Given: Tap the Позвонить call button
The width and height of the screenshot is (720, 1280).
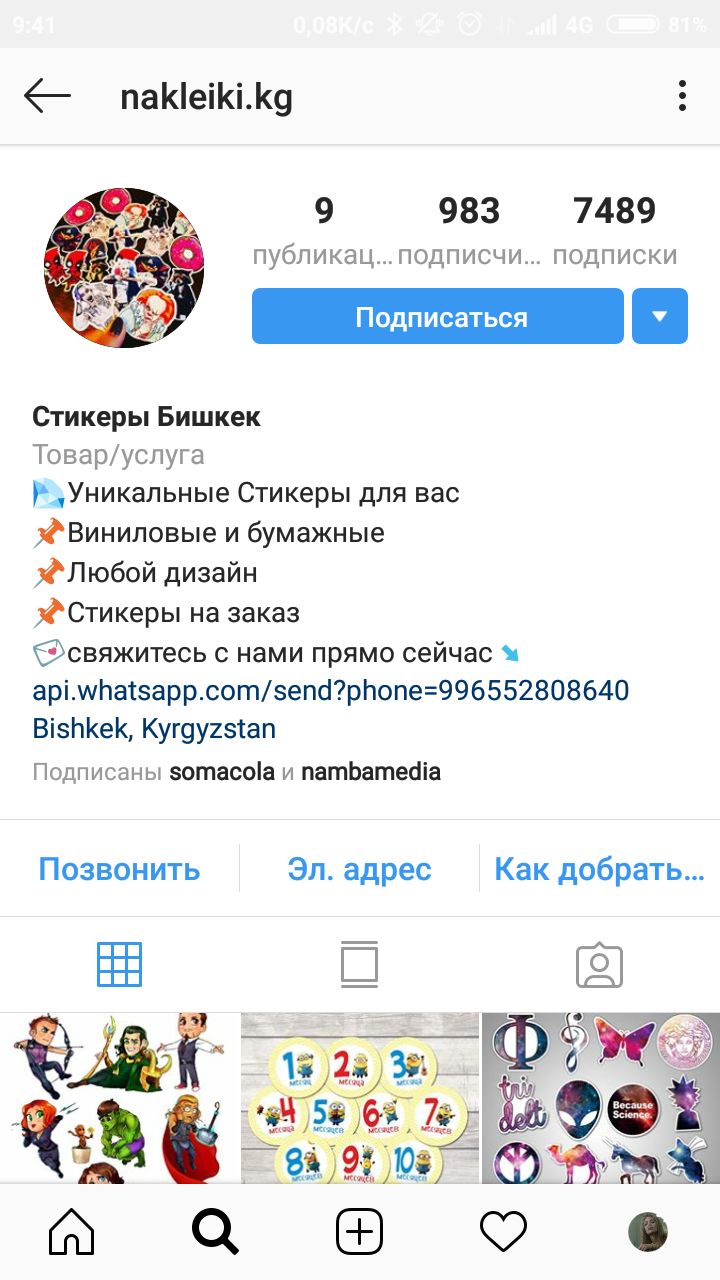Looking at the screenshot, I should tap(119, 869).
